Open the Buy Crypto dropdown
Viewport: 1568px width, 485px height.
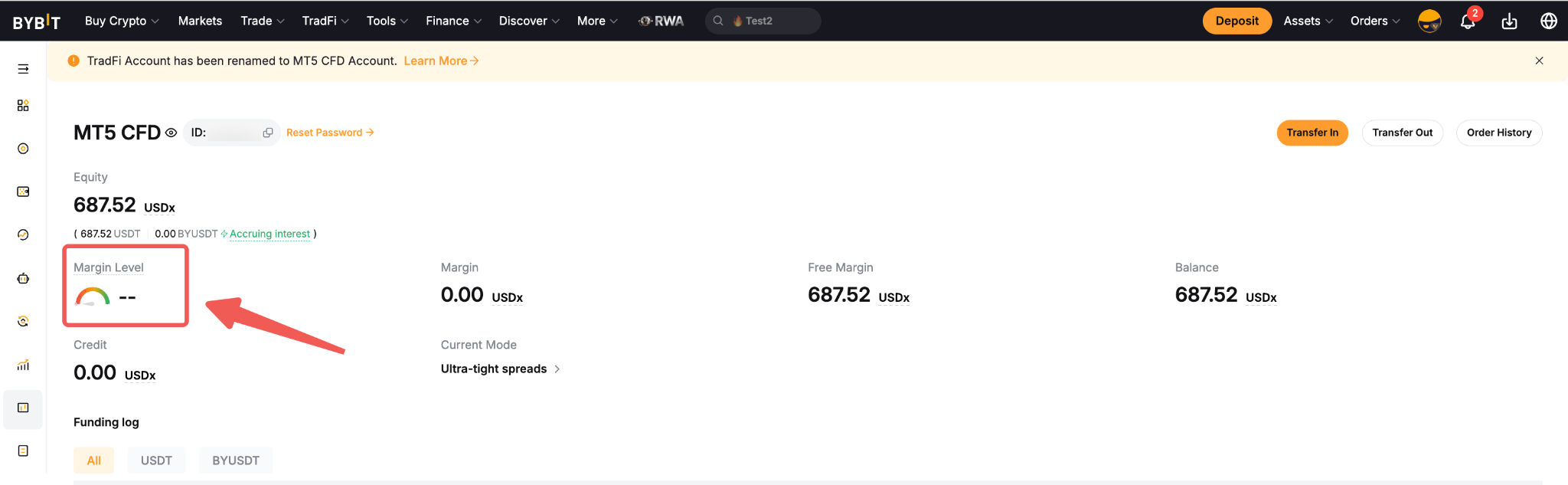(x=122, y=21)
